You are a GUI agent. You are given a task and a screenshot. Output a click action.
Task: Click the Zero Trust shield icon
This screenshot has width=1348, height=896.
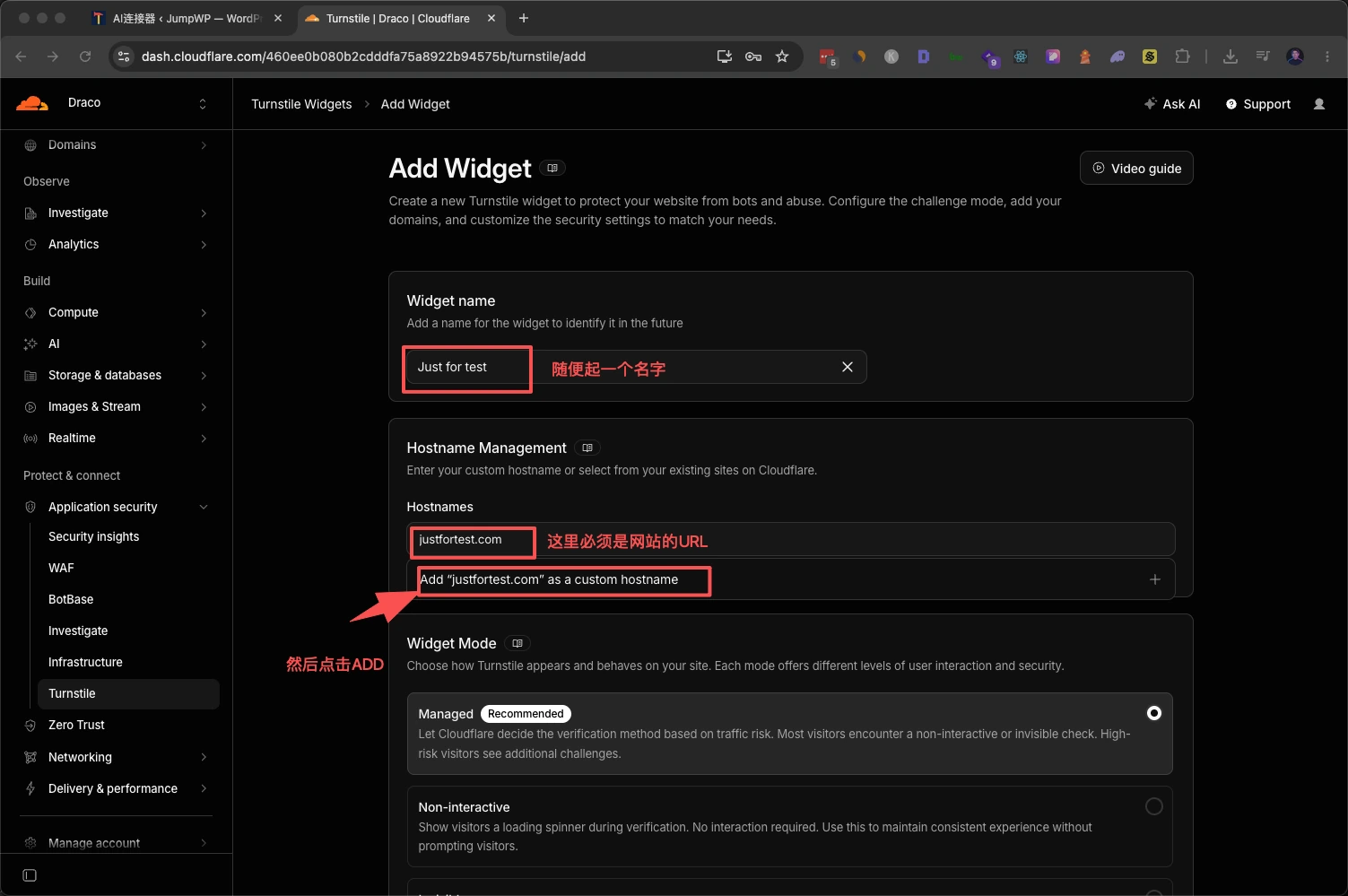pyautogui.click(x=30, y=726)
